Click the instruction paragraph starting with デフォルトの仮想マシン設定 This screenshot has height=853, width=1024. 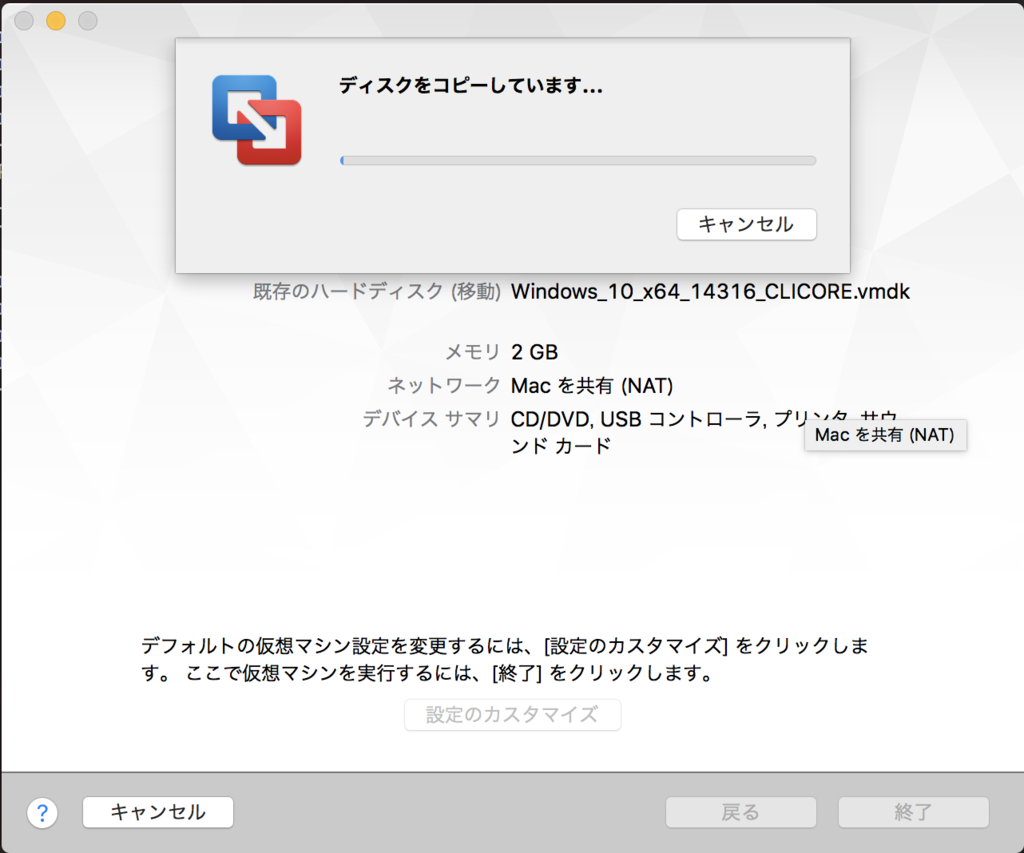point(504,659)
